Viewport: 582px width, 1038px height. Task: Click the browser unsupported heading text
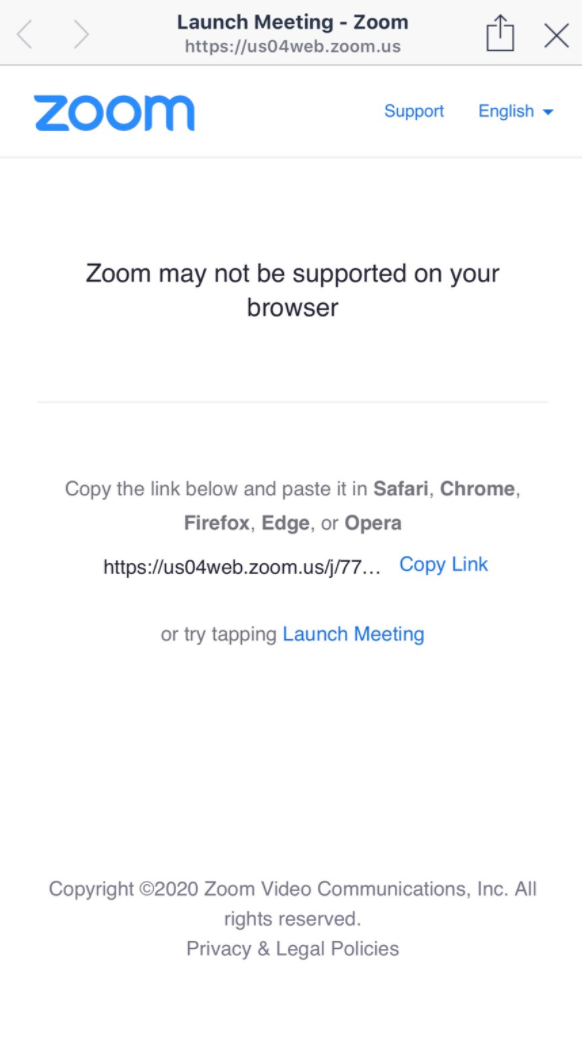(293, 290)
